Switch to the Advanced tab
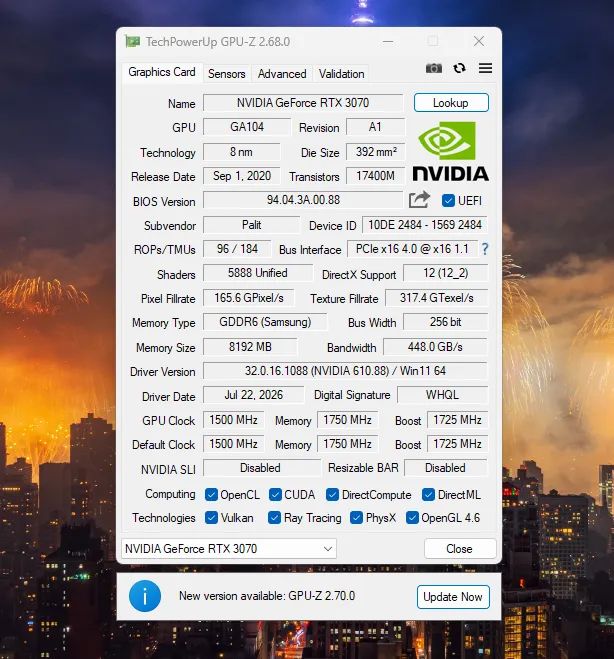The height and width of the screenshot is (659, 614). (x=282, y=74)
